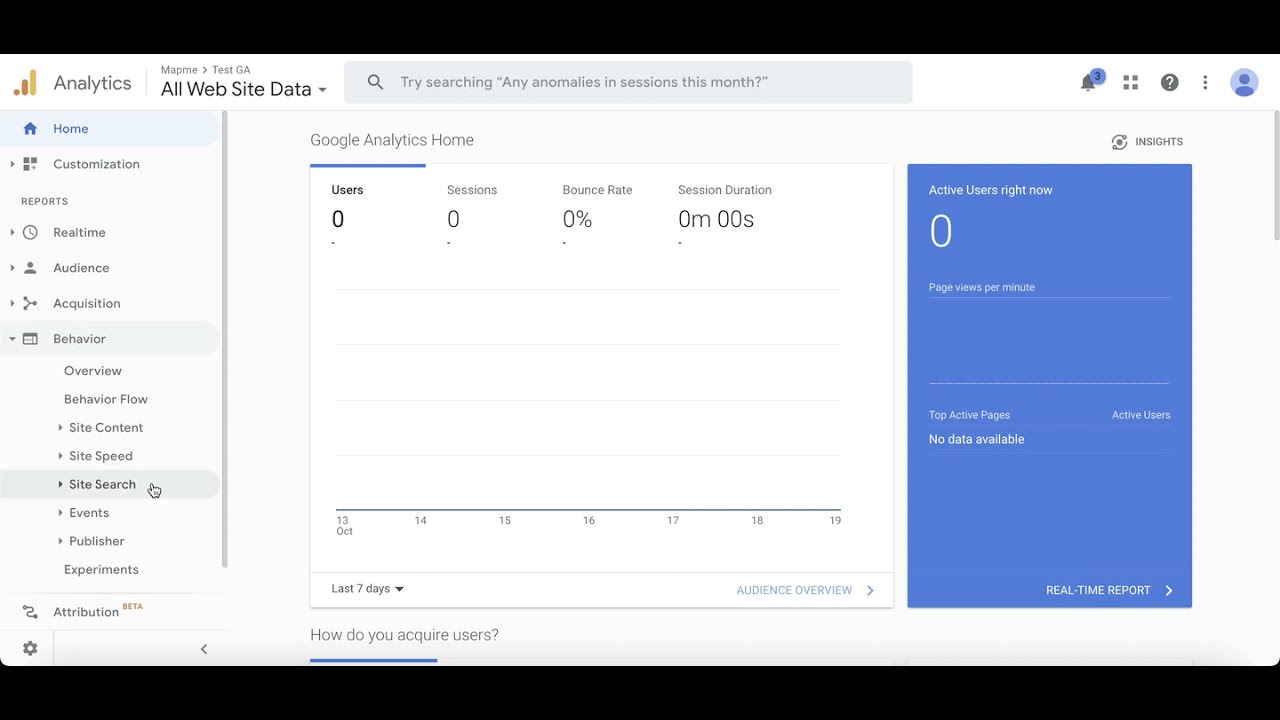Click the sidebar vertical scrollbar
This screenshot has width=1280, height=720.
pyautogui.click(x=224, y=340)
